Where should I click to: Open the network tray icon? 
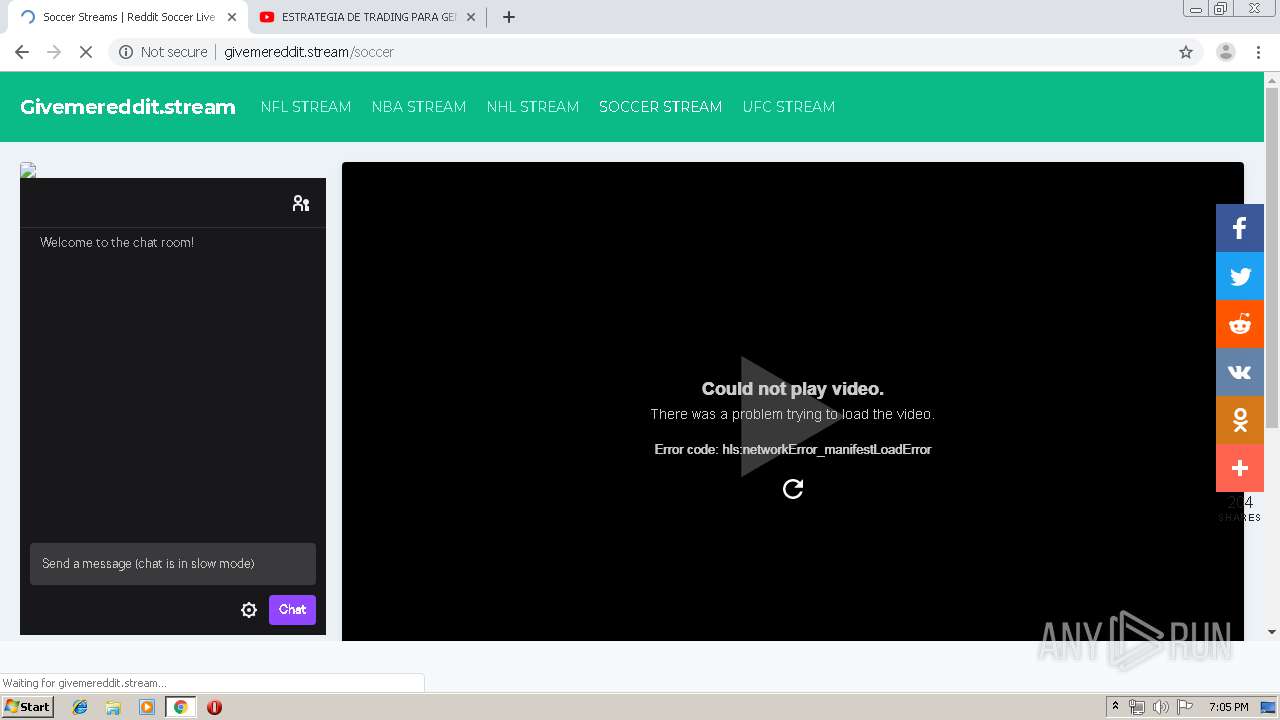coord(1137,707)
